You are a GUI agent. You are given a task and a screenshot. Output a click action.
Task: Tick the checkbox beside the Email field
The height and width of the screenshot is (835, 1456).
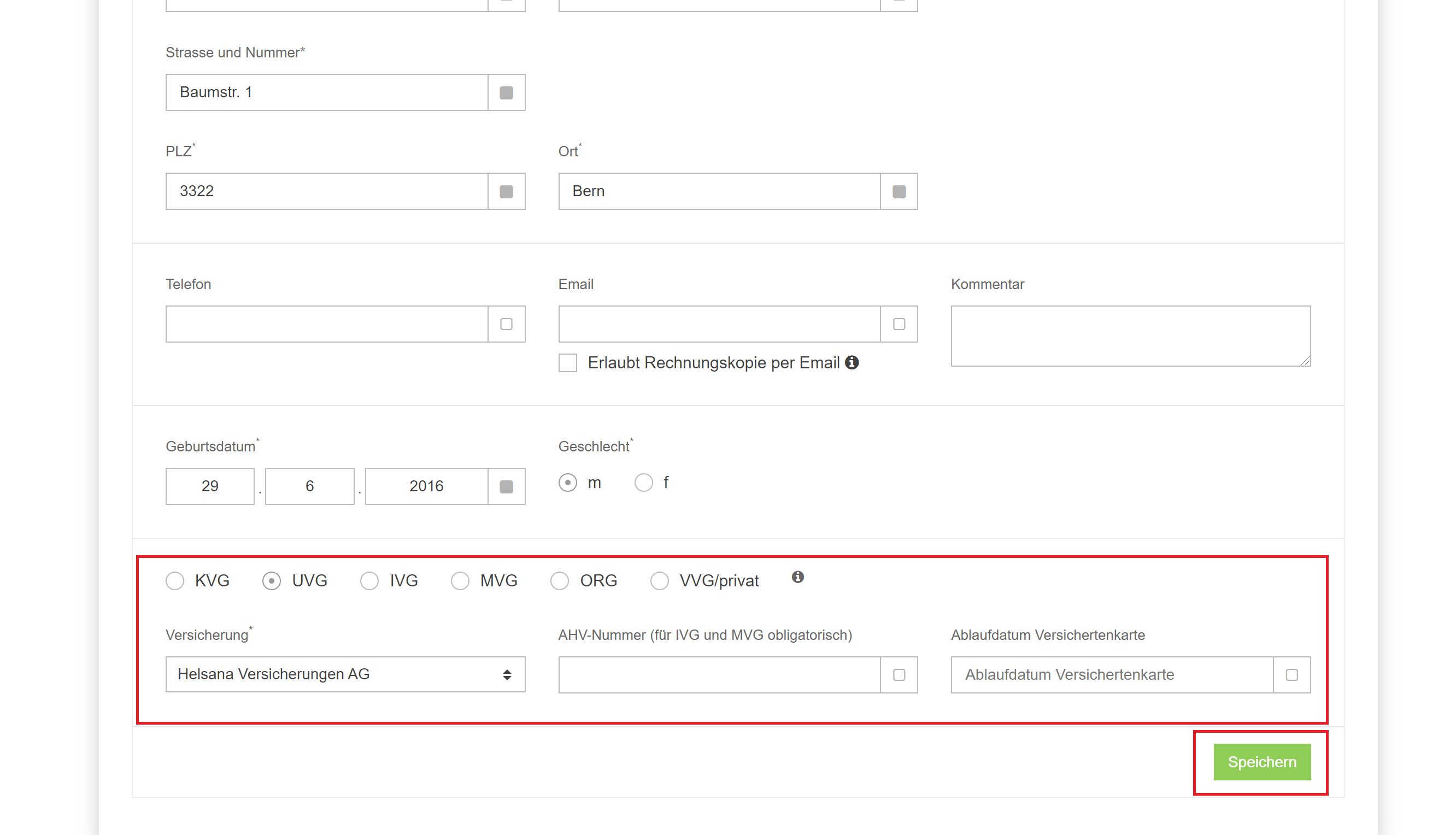coord(899,324)
